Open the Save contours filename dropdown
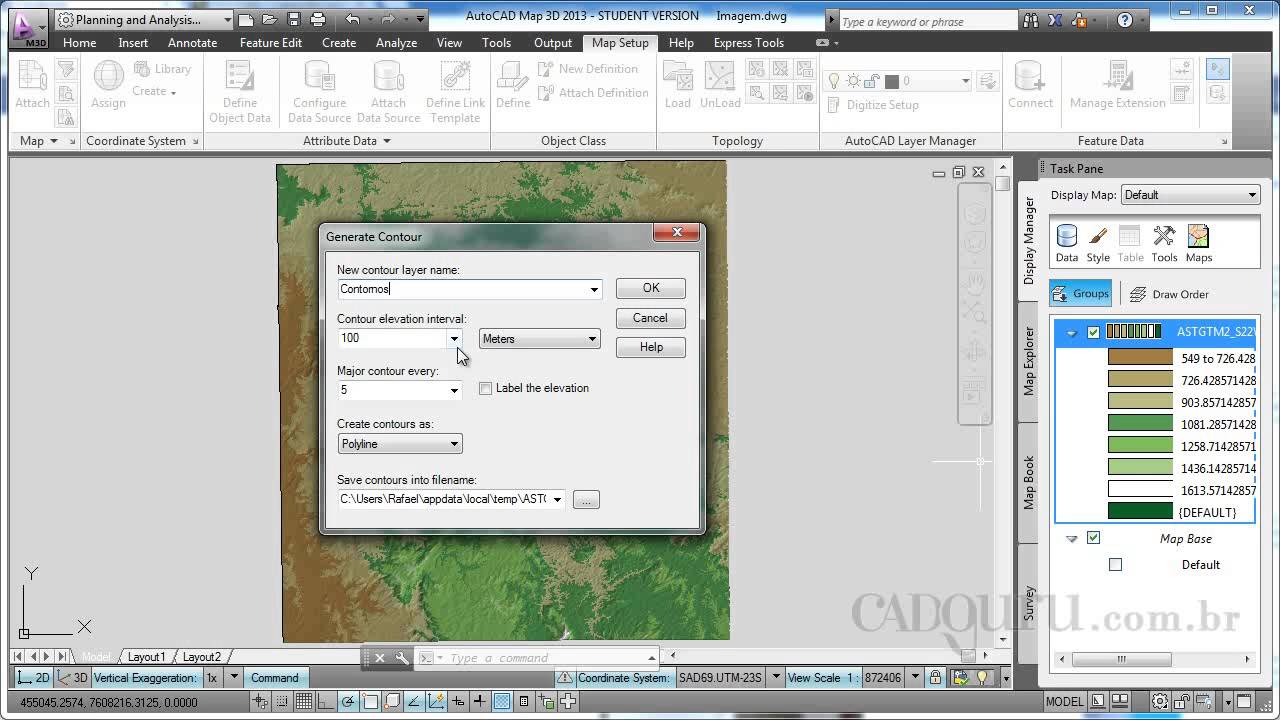 [557, 499]
